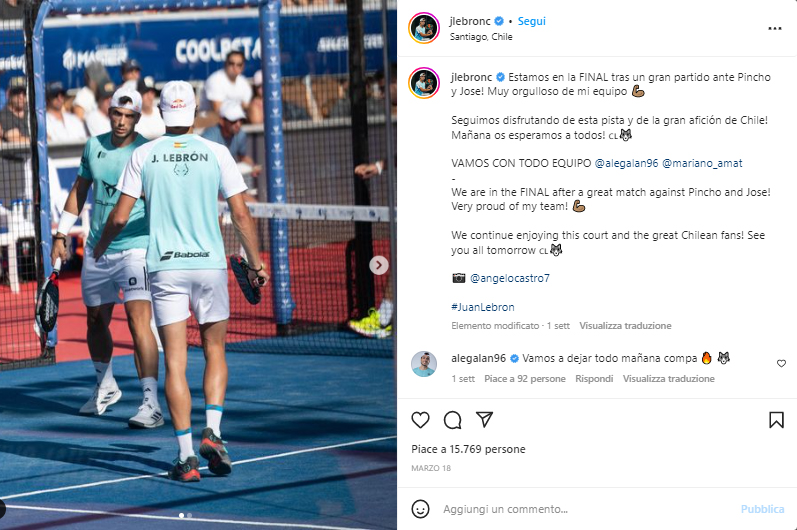The width and height of the screenshot is (797, 530).
Task: Open the comment bubble icon
Action: click(x=452, y=420)
